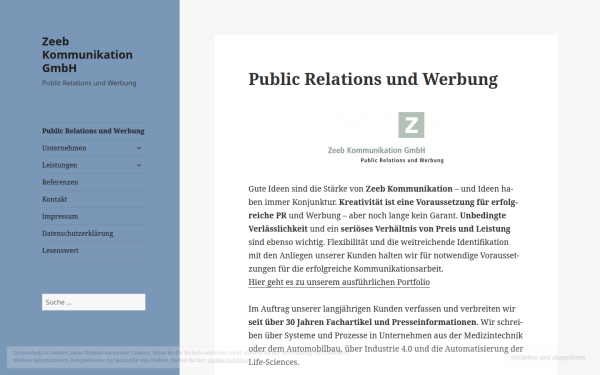Open the Leistungen menu item
The height and width of the screenshot is (375, 600).
(60, 165)
